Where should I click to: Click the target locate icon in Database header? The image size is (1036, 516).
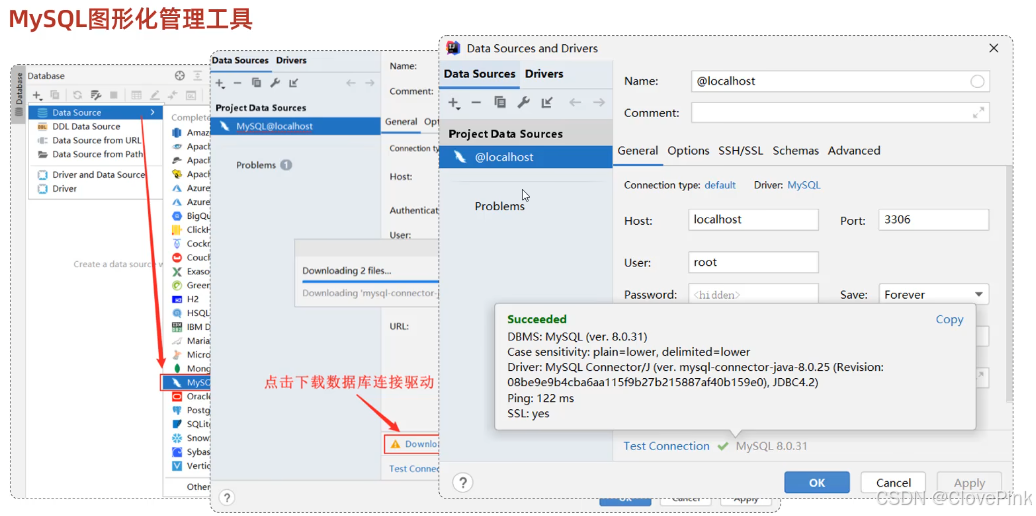(179, 76)
